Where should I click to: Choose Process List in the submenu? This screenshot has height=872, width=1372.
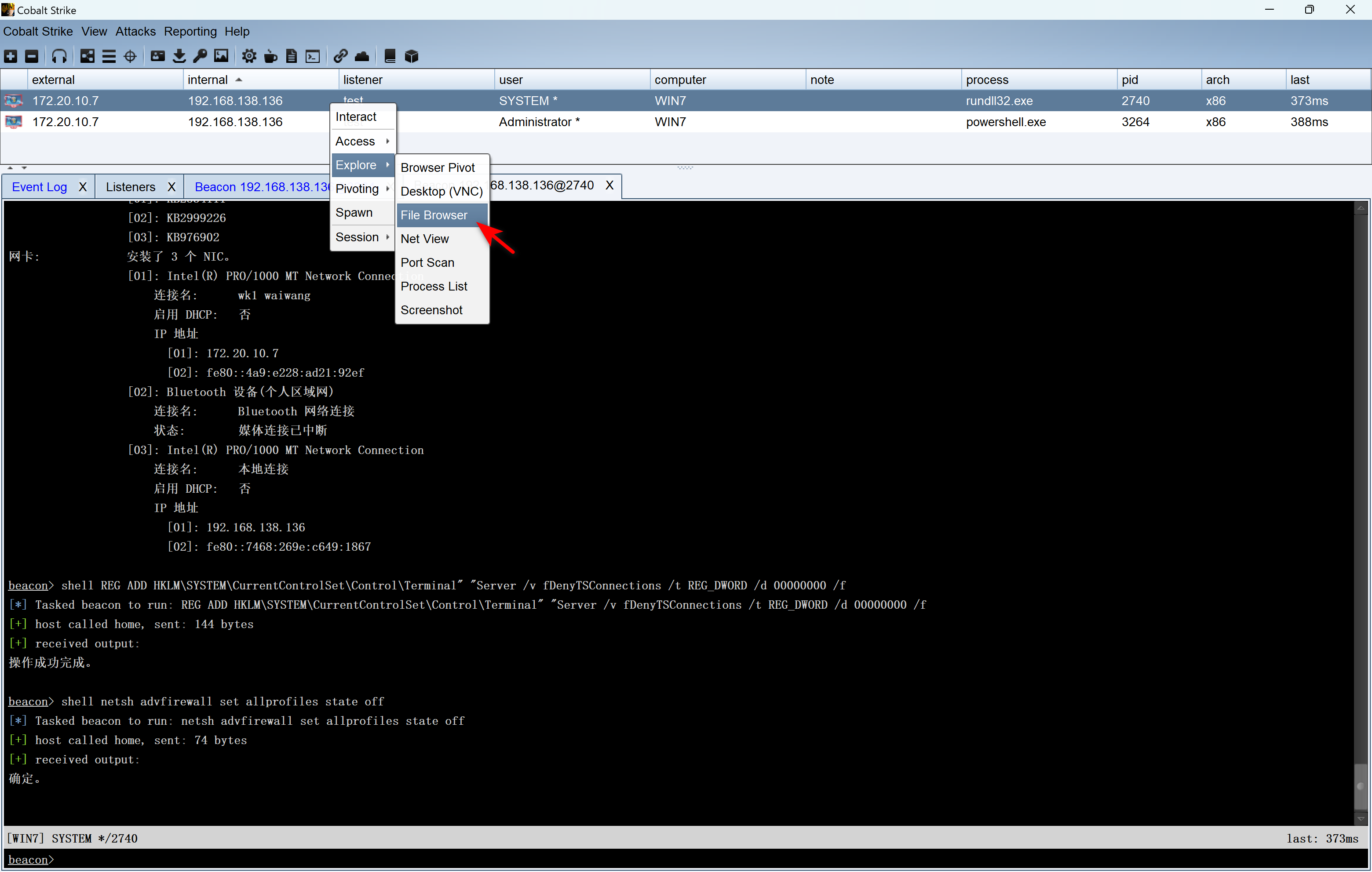(434, 287)
